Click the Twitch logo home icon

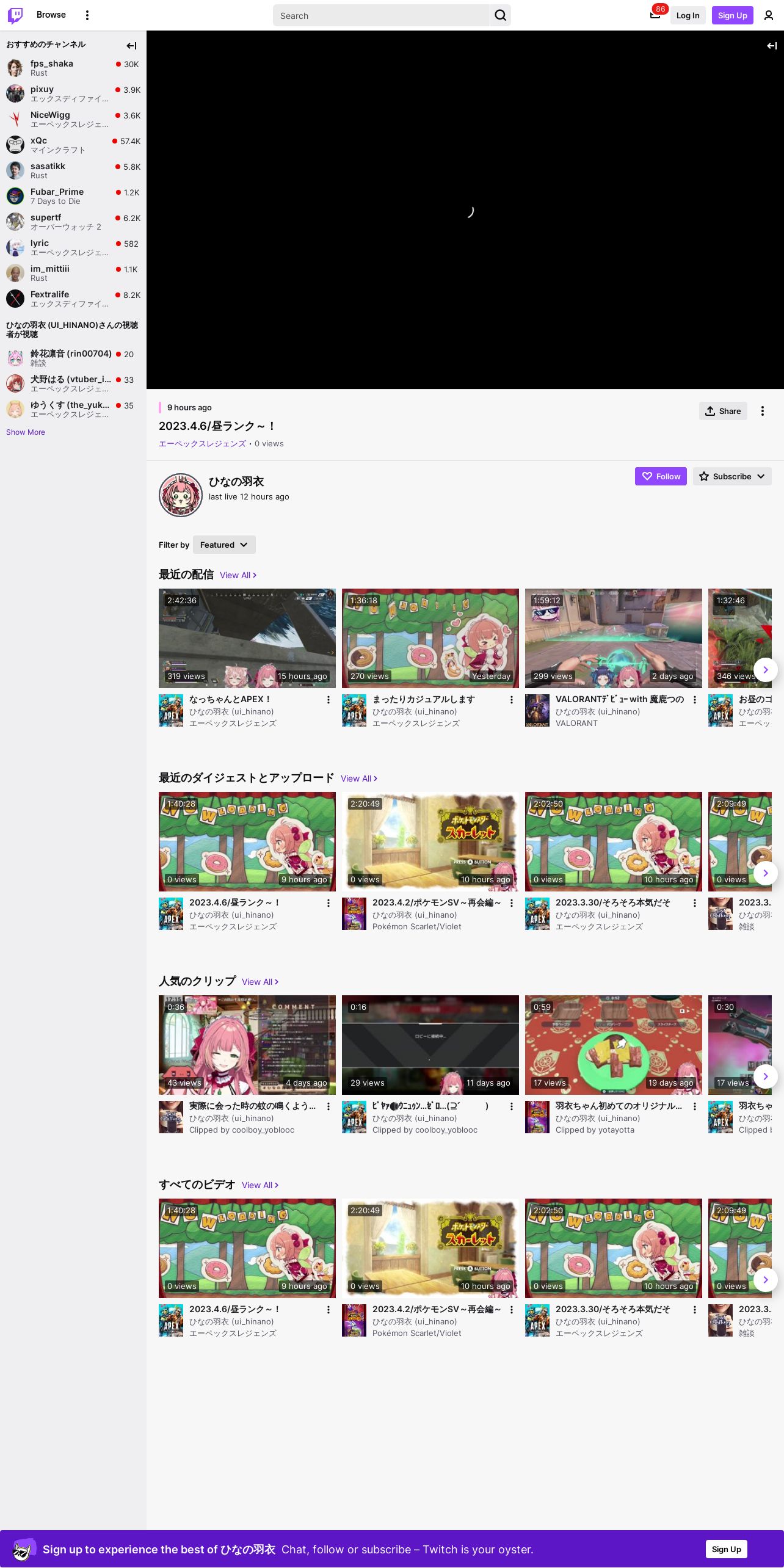(x=15, y=15)
